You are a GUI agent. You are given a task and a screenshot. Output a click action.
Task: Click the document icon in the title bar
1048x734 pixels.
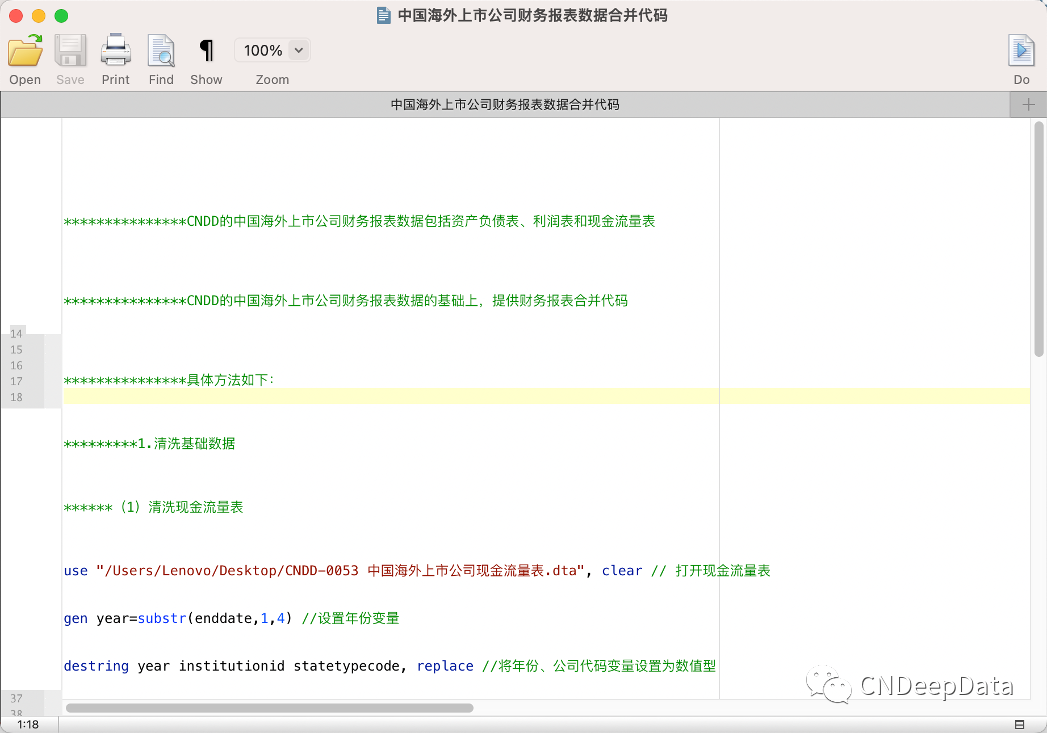384,15
